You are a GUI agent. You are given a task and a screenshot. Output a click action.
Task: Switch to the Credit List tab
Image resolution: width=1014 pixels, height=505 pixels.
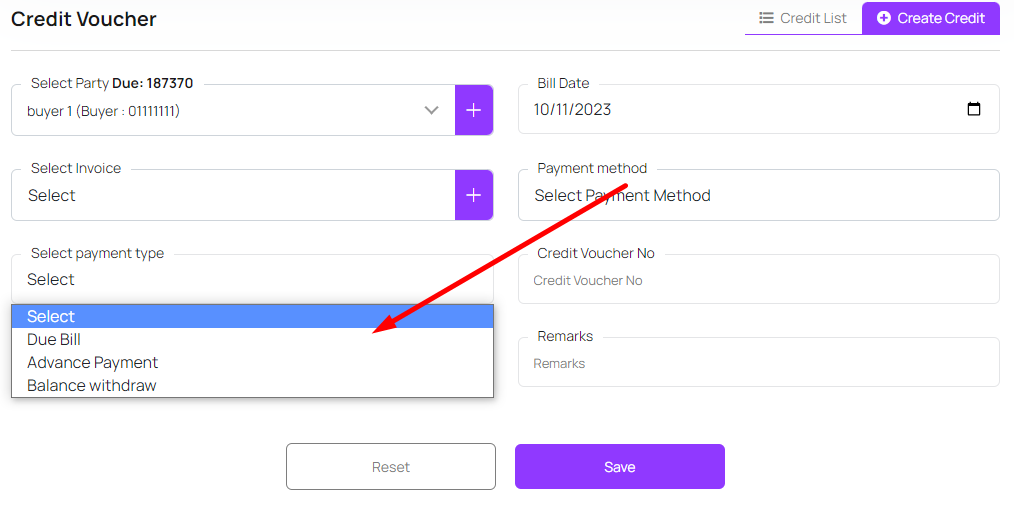pyautogui.click(x=803, y=18)
